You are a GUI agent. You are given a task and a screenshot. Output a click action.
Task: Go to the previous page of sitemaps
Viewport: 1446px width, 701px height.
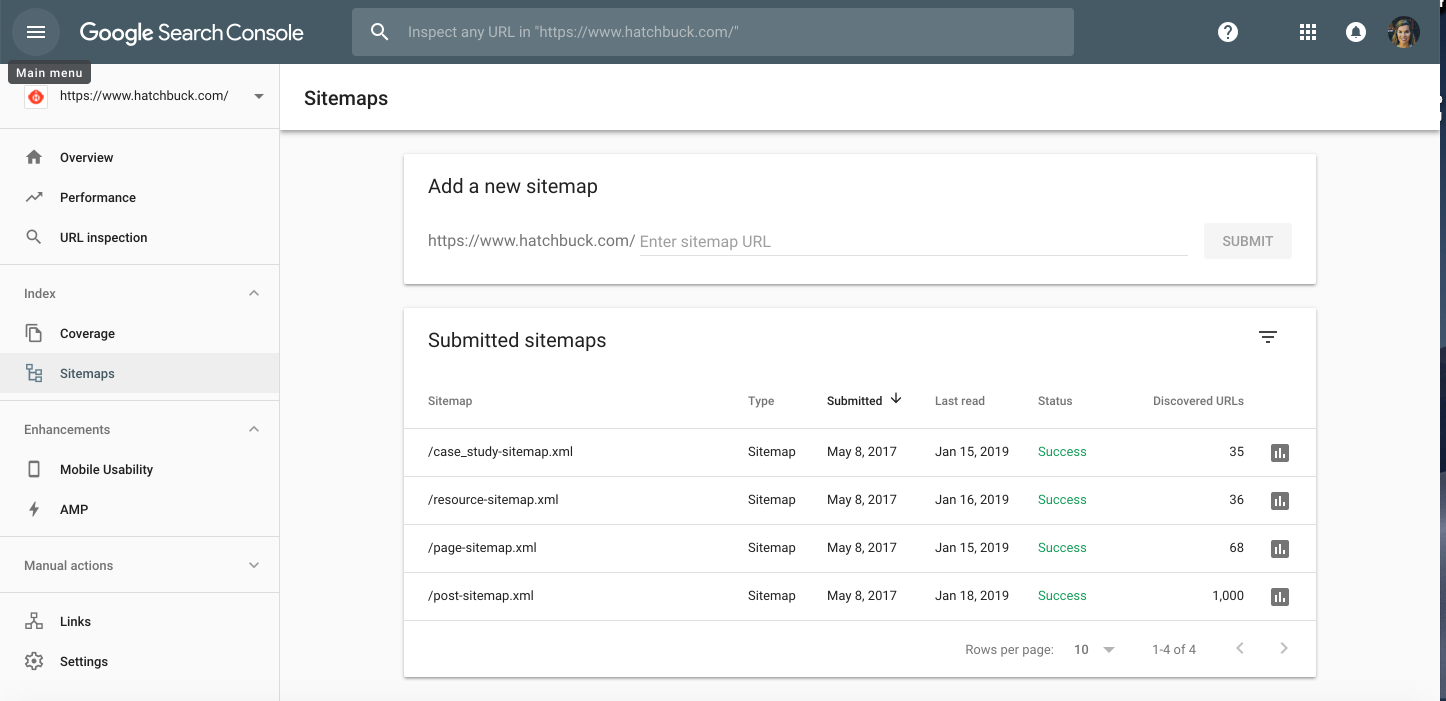1240,648
